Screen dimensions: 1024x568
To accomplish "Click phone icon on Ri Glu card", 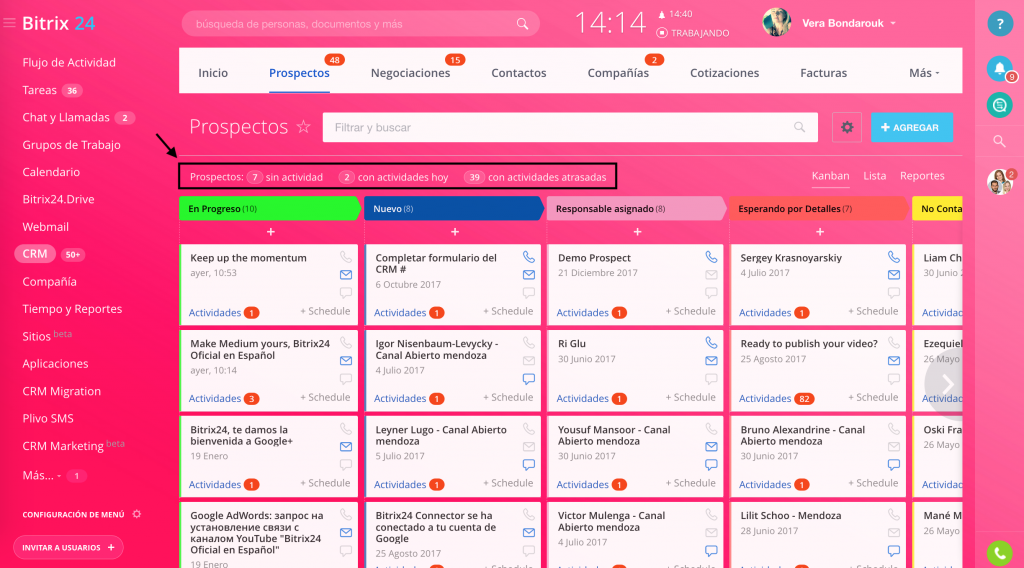I will point(711,343).
